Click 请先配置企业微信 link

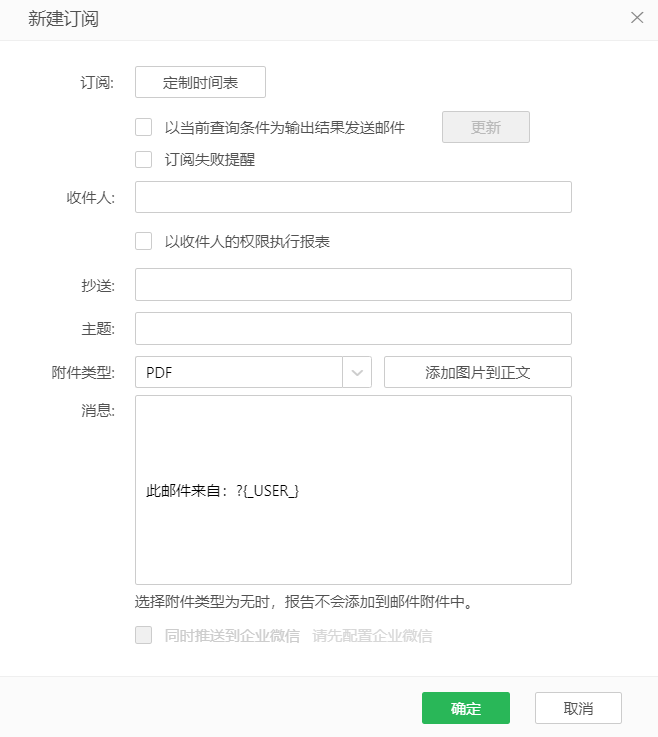coord(372,635)
